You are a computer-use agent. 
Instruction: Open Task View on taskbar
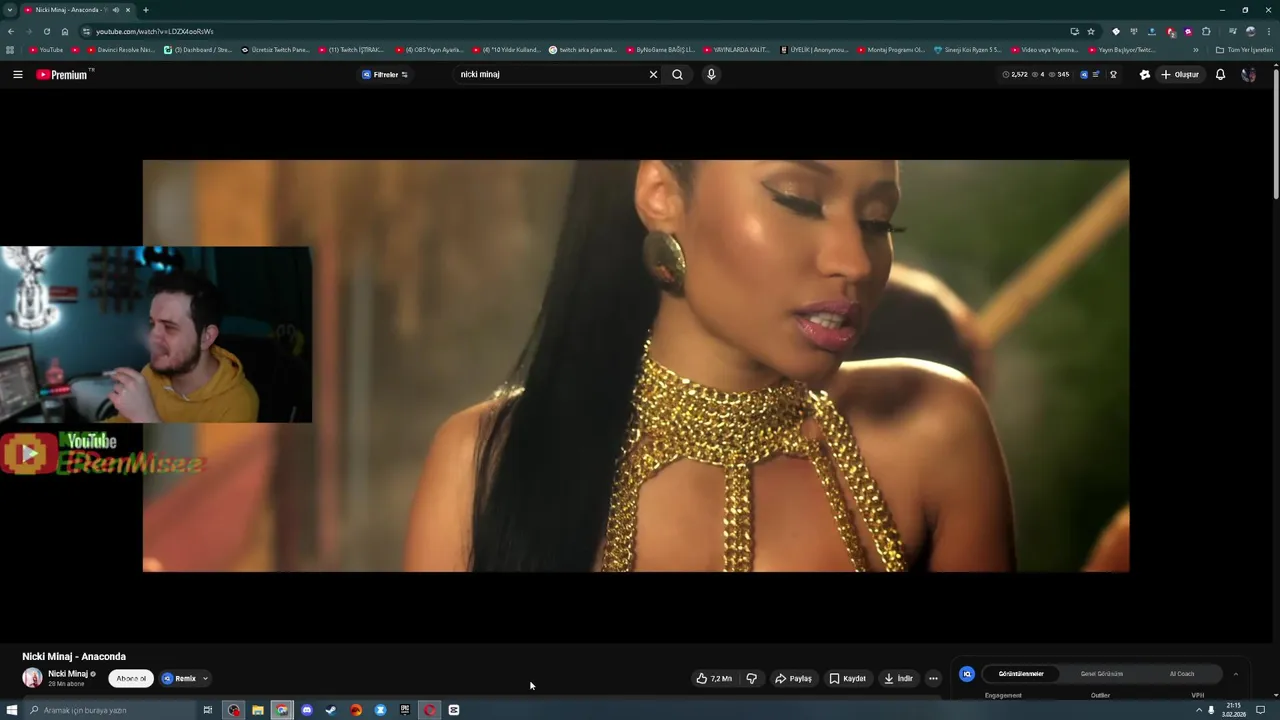coord(207,710)
